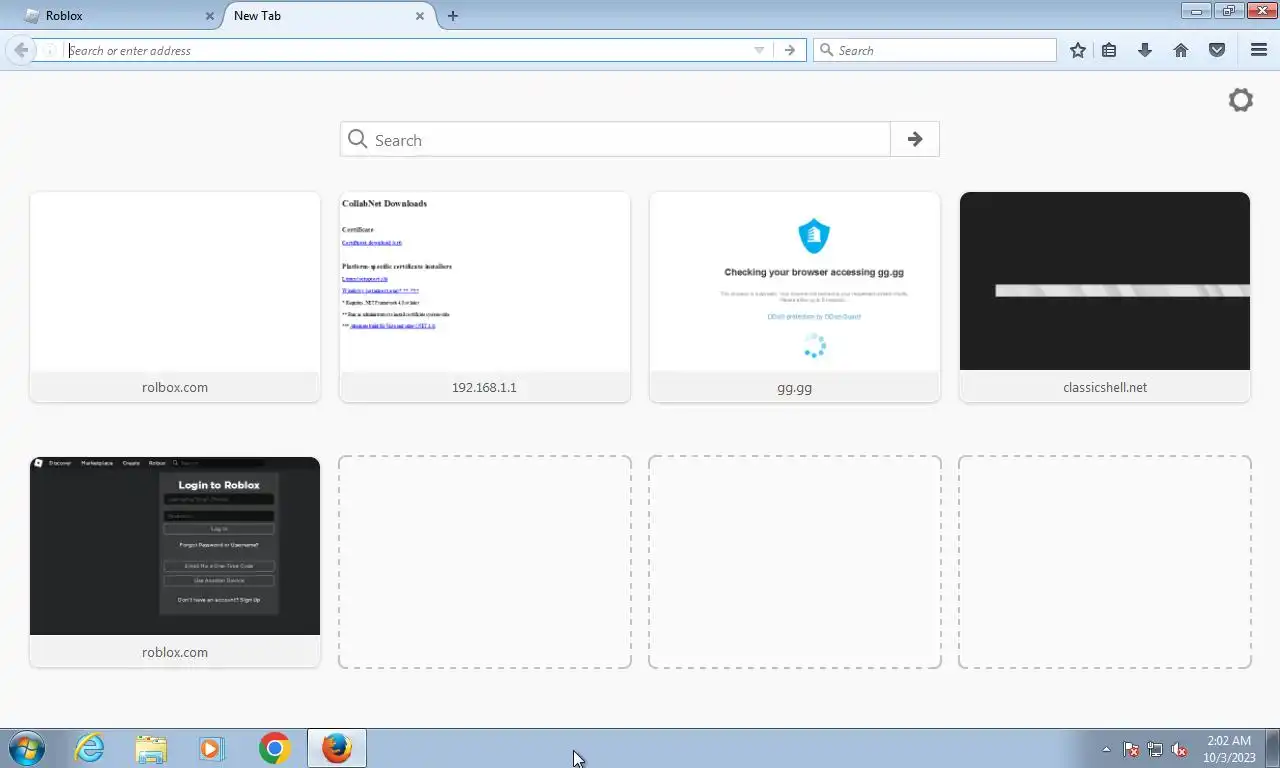The height and width of the screenshot is (768, 1280).
Task: Open Action Center flag icon
Action: point(1131,749)
